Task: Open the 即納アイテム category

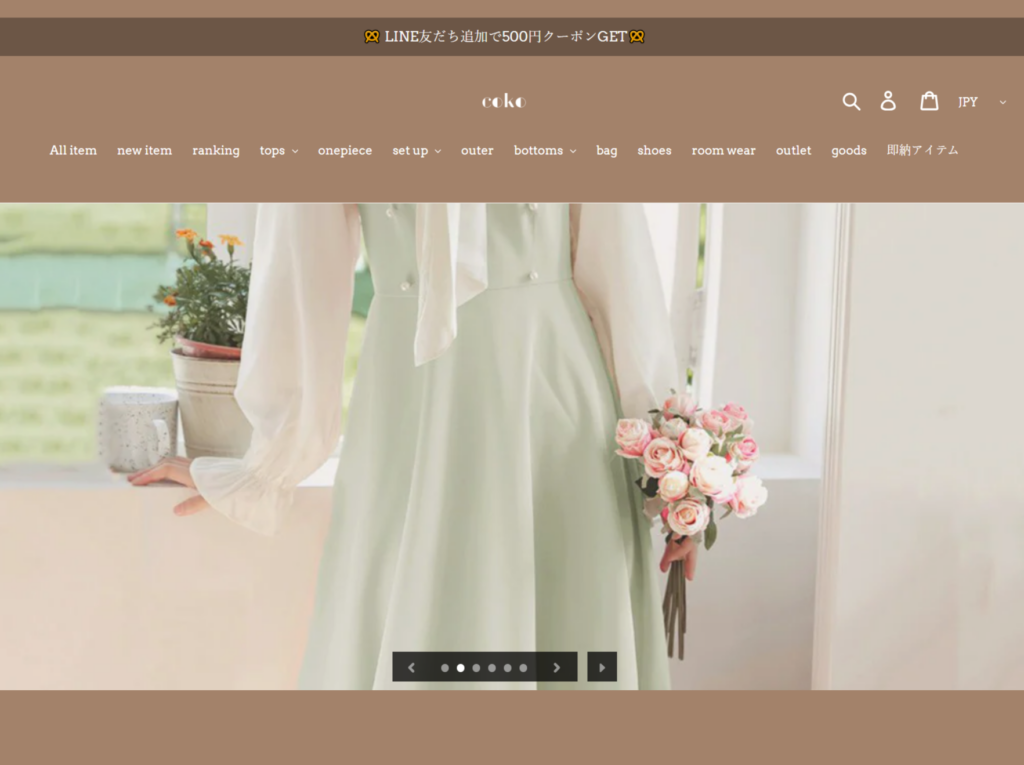Action: (922, 150)
